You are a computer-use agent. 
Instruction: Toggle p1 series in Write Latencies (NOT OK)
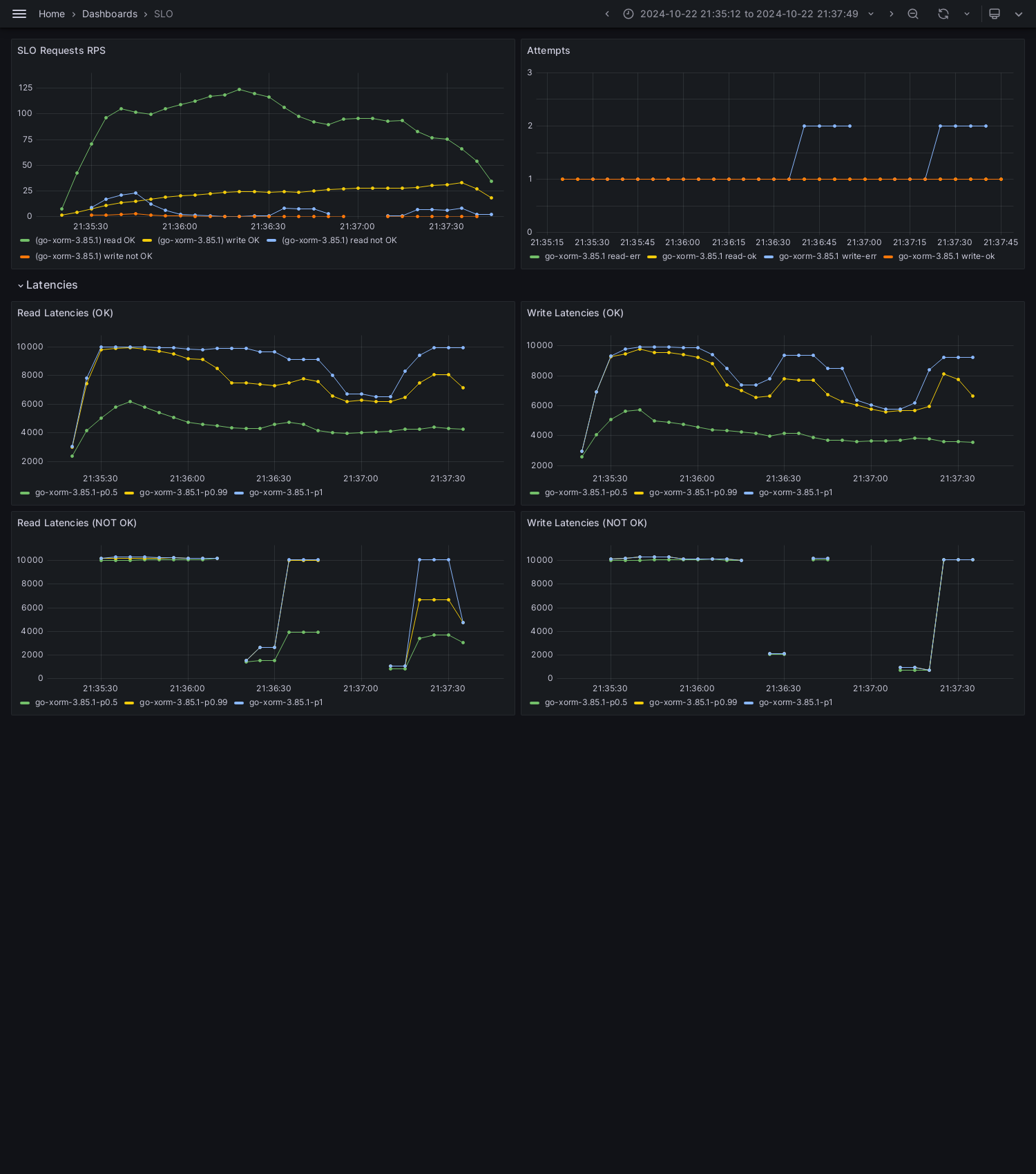(x=796, y=702)
